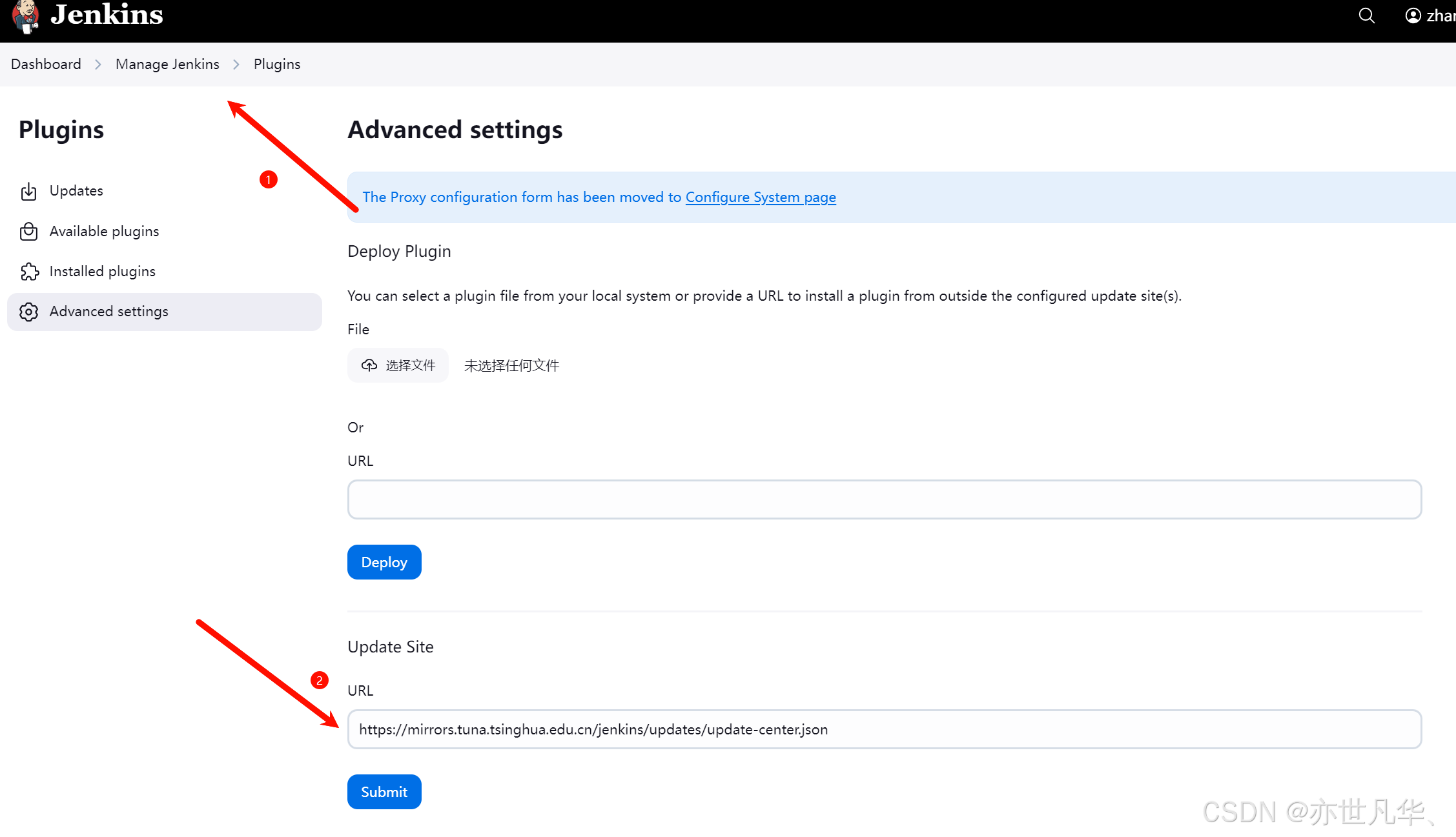
Task: Open the Installed plugins section
Action: click(165, 272)
